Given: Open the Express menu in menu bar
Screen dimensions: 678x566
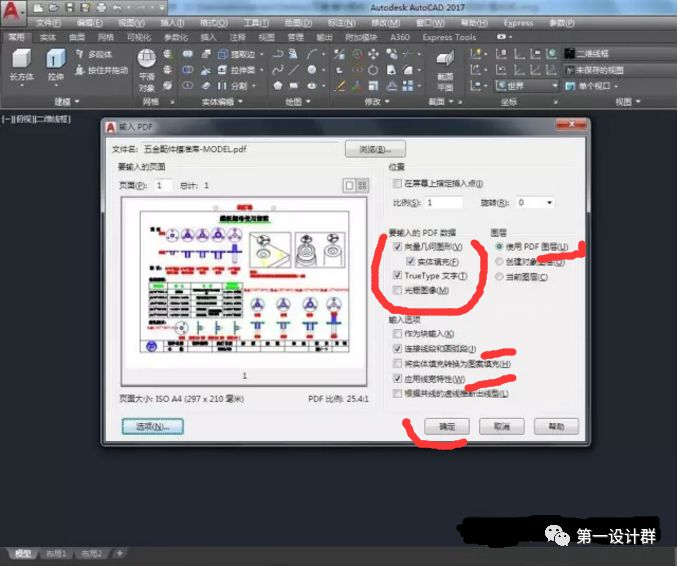Looking at the screenshot, I should click(518, 22).
